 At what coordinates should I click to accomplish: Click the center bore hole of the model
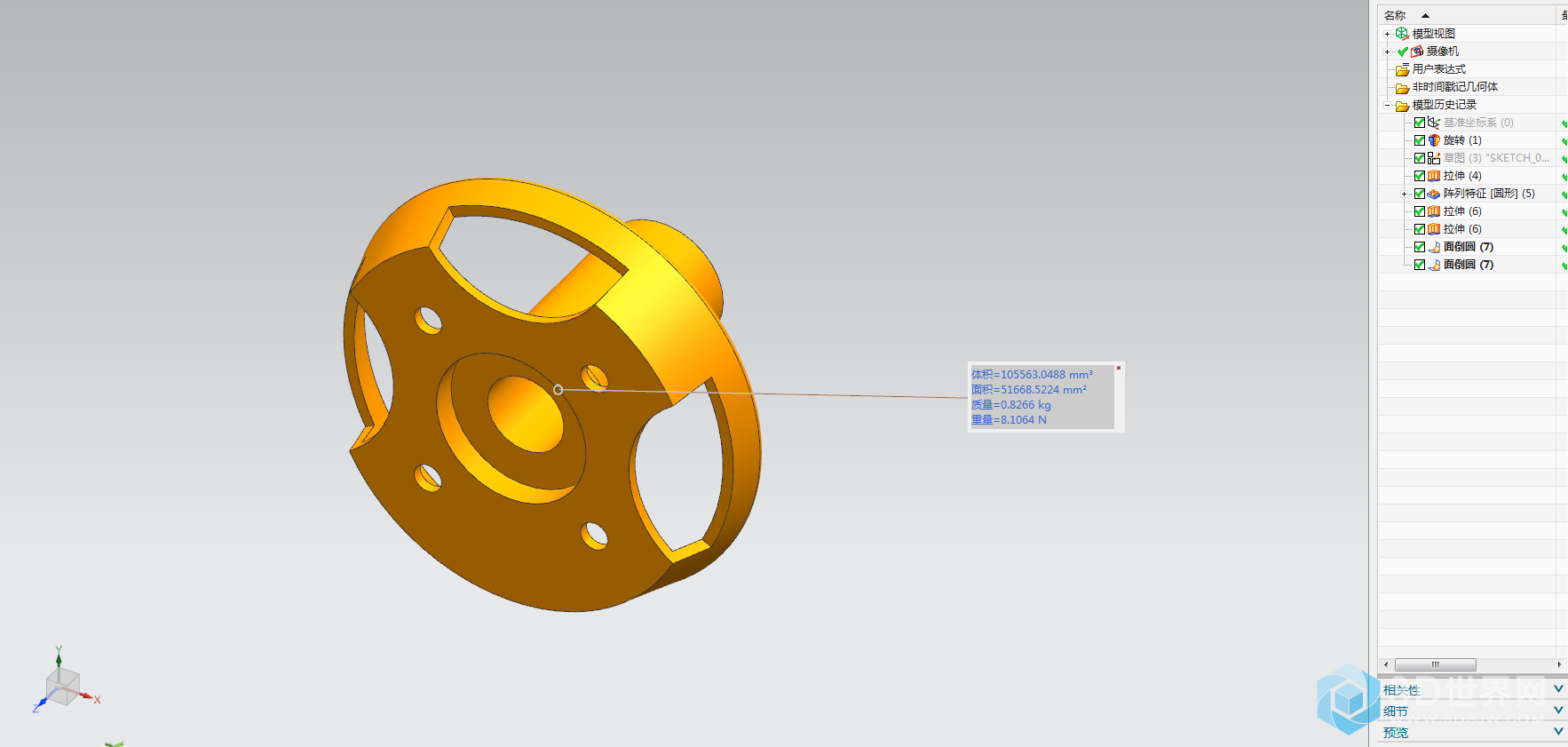(x=526, y=413)
